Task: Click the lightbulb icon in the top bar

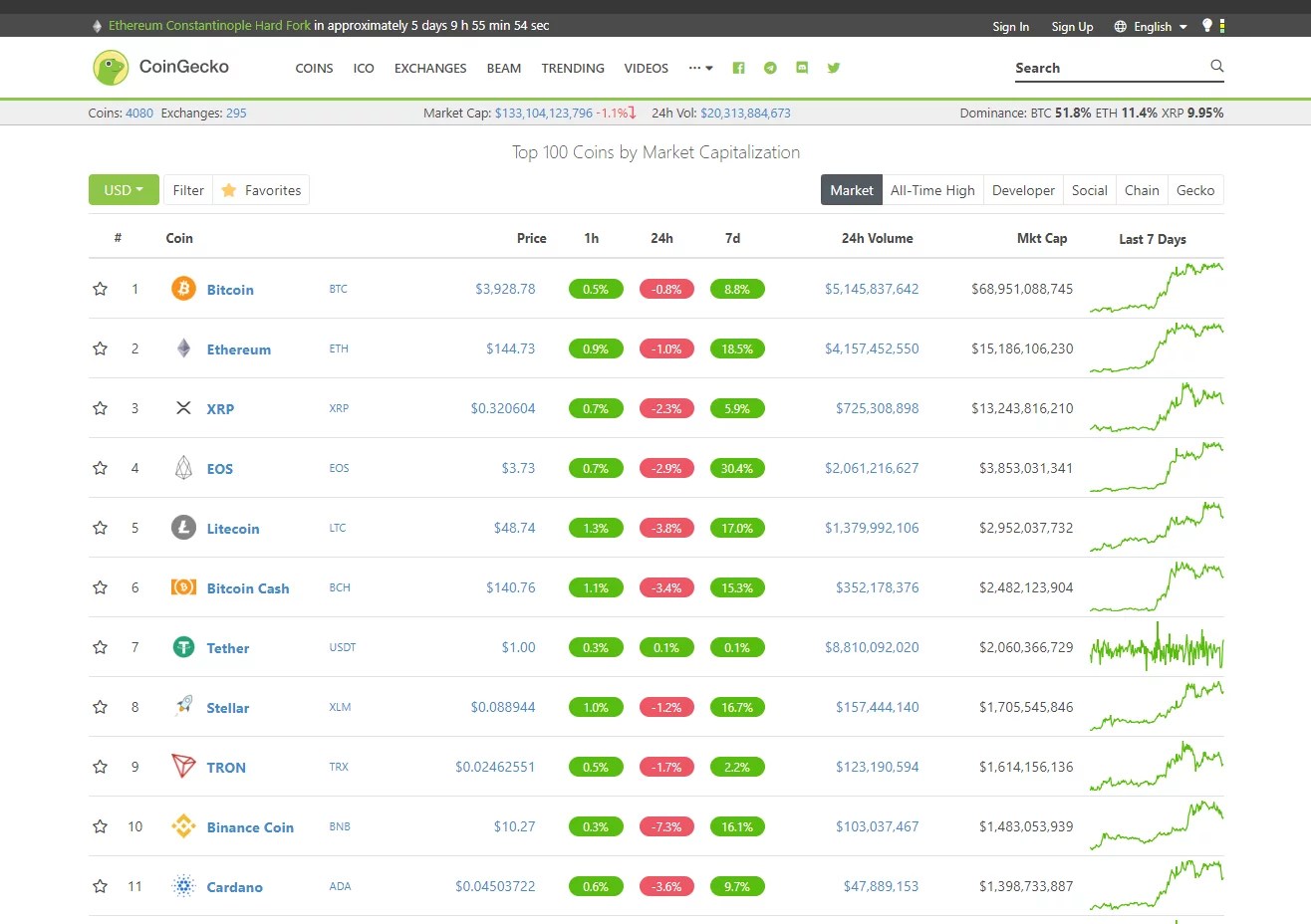Action: (x=1208, y=26)
